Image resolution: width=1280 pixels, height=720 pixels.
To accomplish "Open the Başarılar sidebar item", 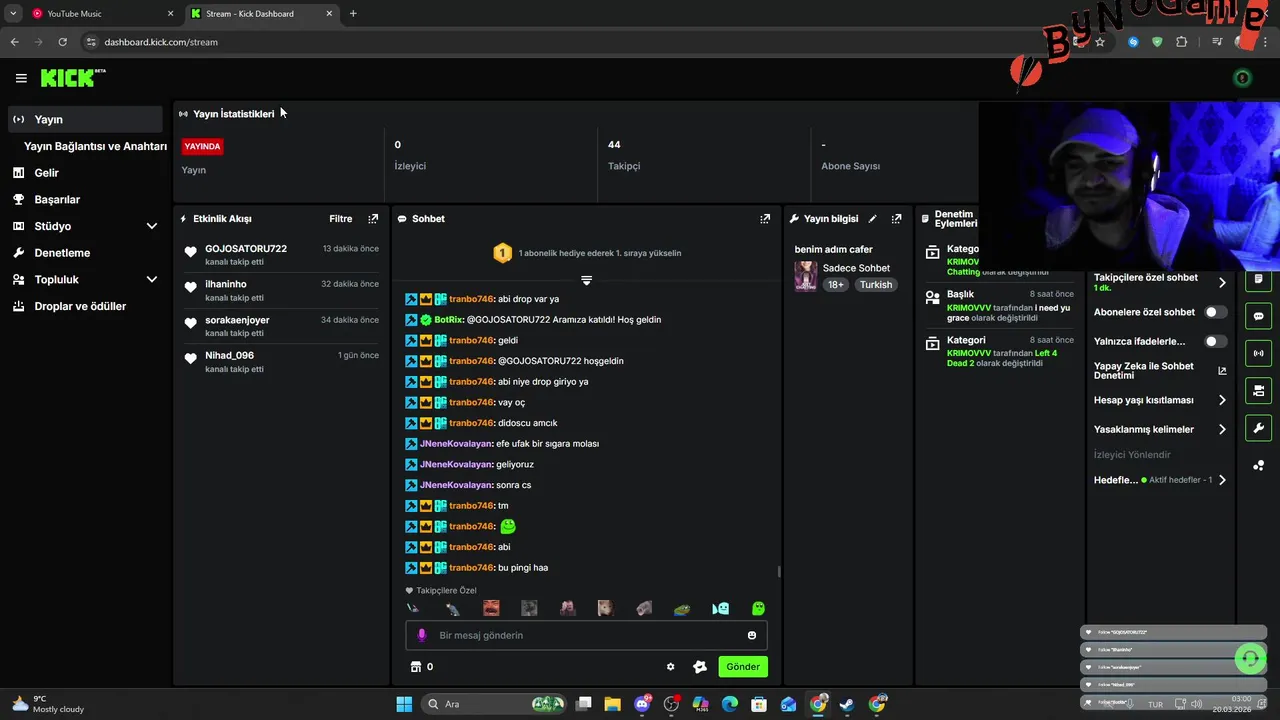I will tap(86, 200).
